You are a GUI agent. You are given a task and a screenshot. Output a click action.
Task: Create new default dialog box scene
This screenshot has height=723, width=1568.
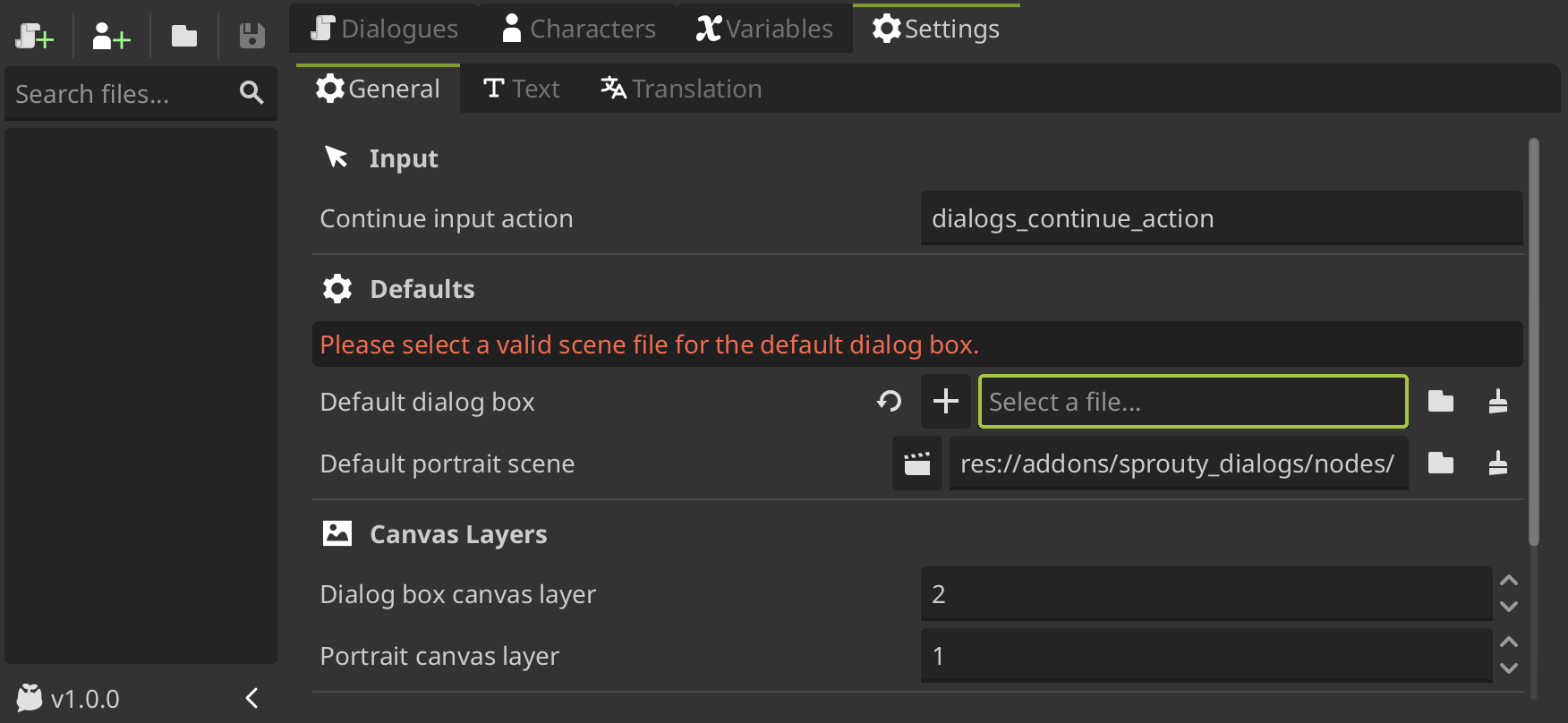tap(946, 402)
